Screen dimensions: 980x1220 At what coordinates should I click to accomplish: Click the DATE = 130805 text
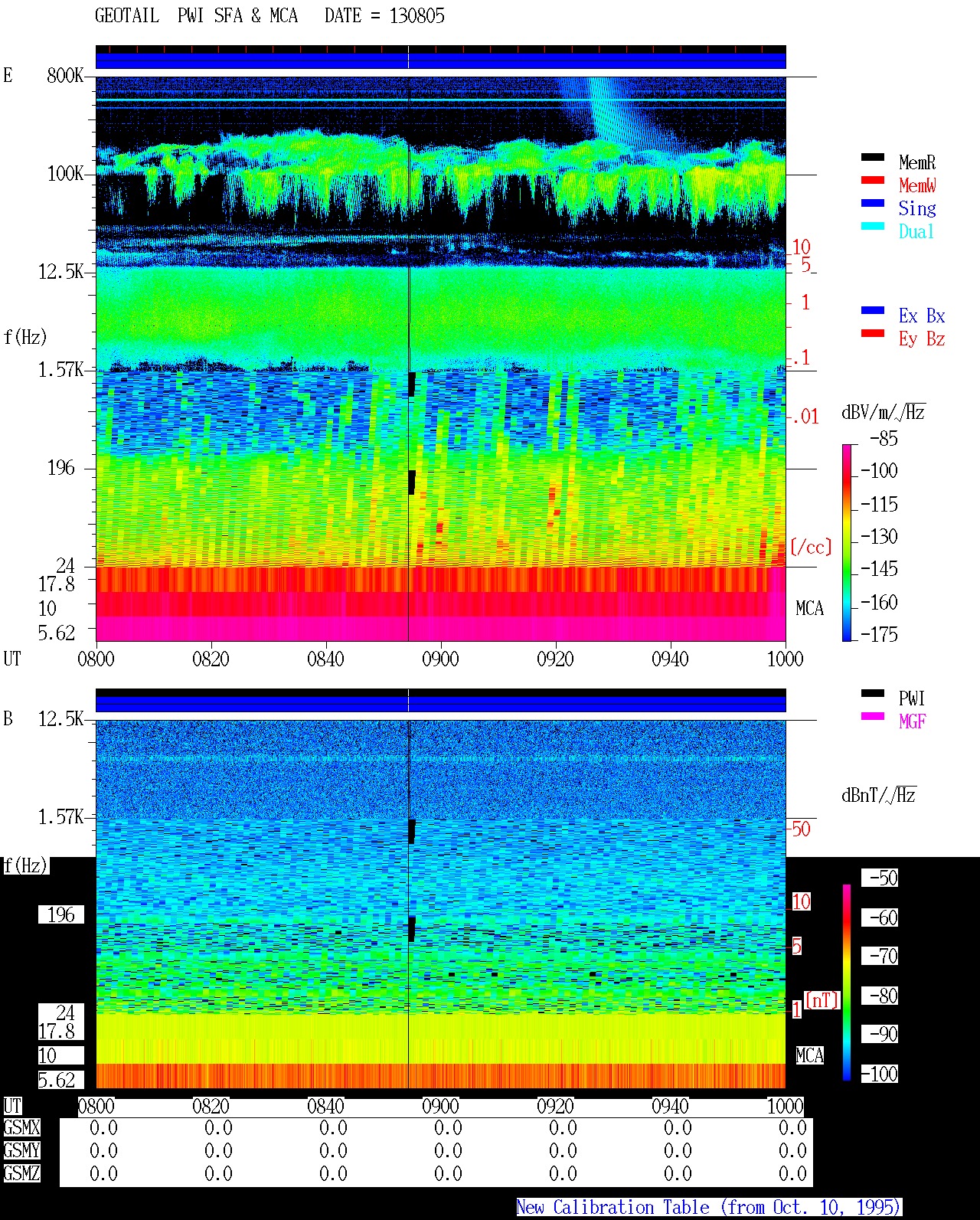point(384,16)
